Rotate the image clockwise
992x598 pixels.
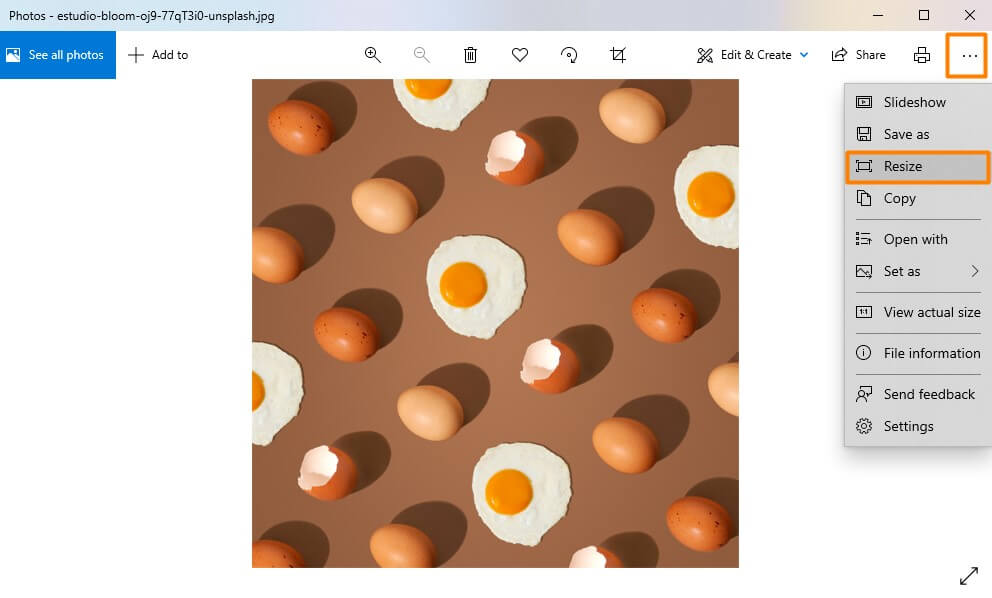click(x=569, y=55)
